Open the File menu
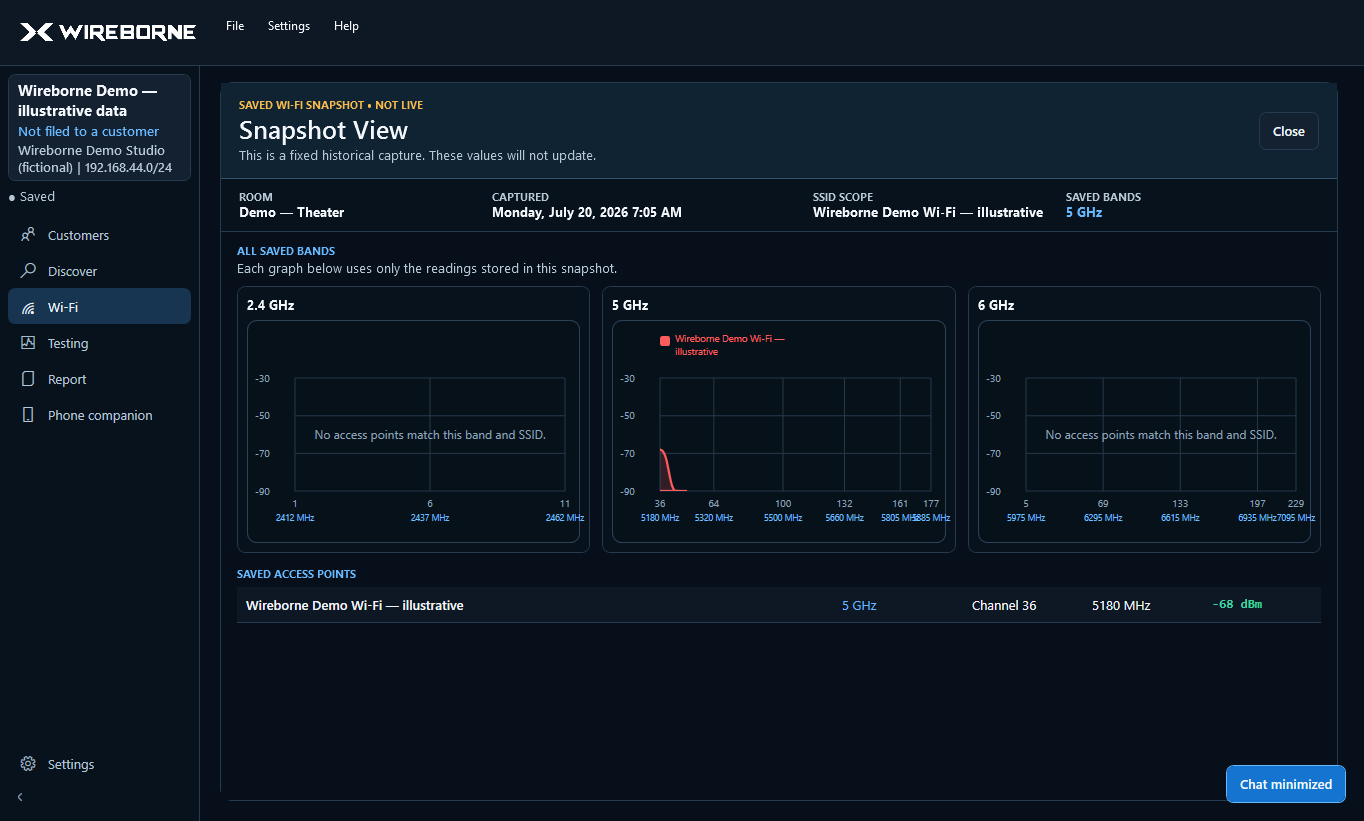The width and height of the screenshot is (1364, 821). [x=235, y=26]
